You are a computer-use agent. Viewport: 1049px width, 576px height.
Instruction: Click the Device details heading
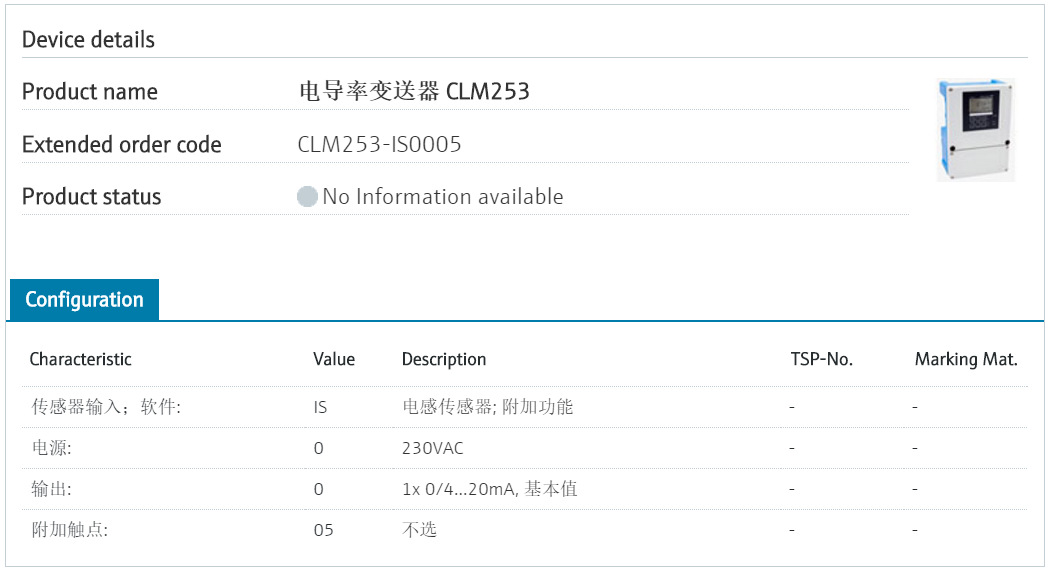click(88, 39)
